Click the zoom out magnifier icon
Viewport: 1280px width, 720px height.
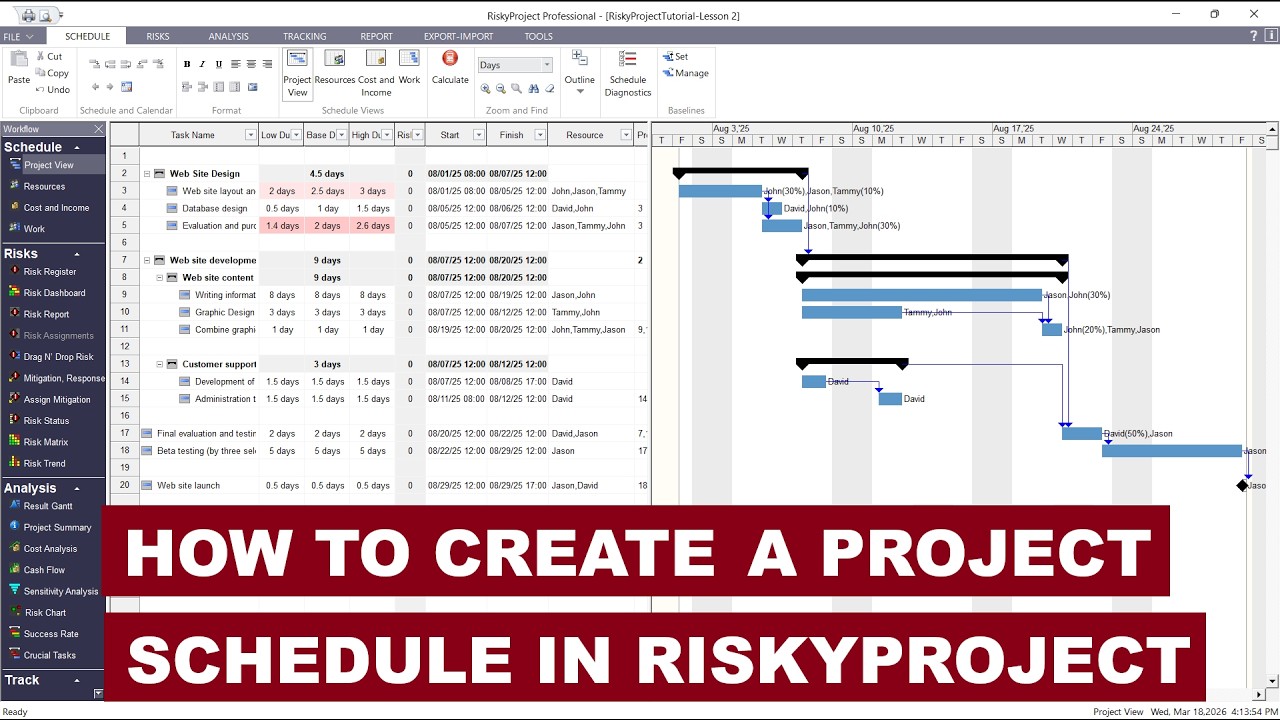501,88
